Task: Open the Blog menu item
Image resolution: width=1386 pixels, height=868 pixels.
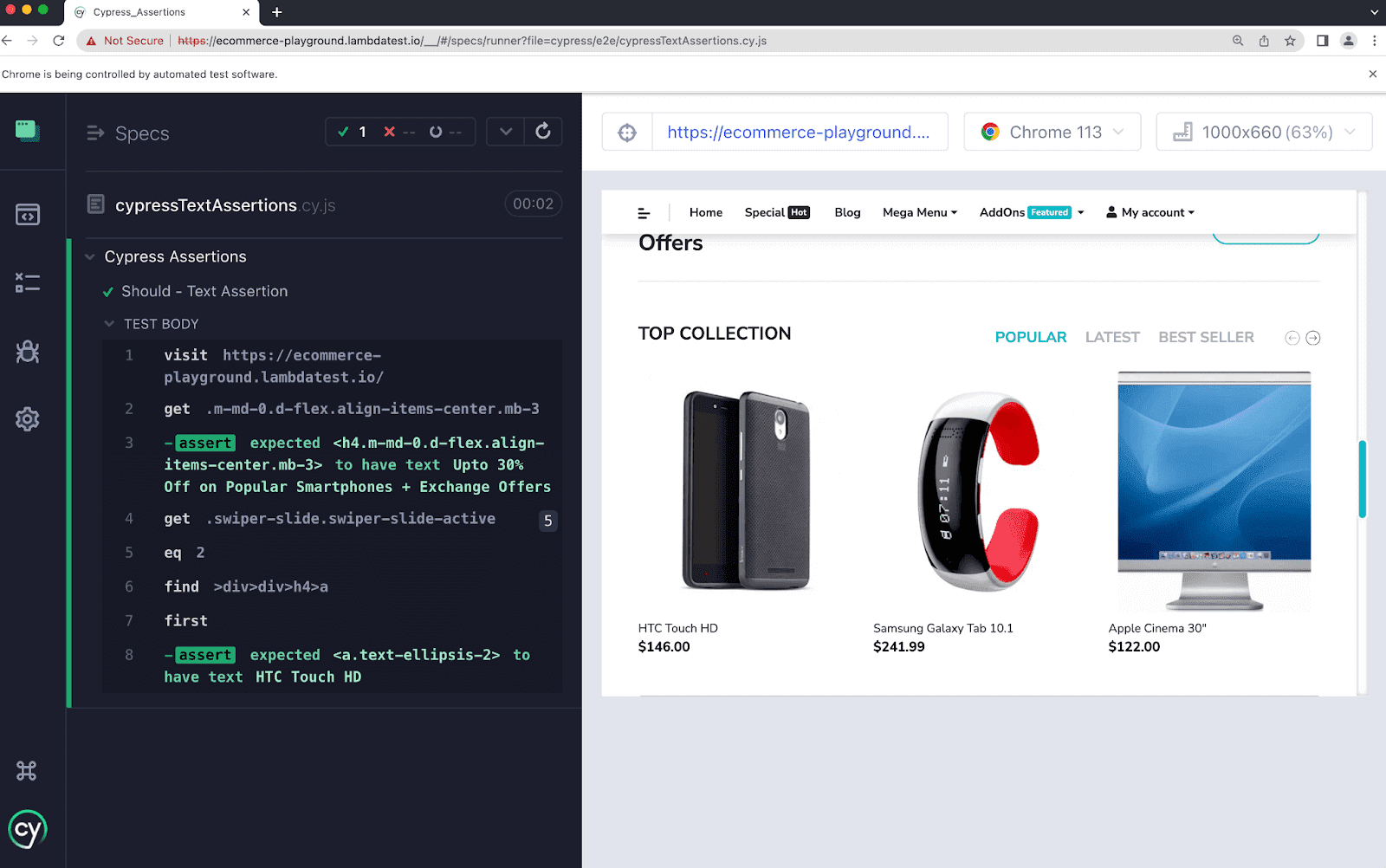Action: tap(847, 212)
